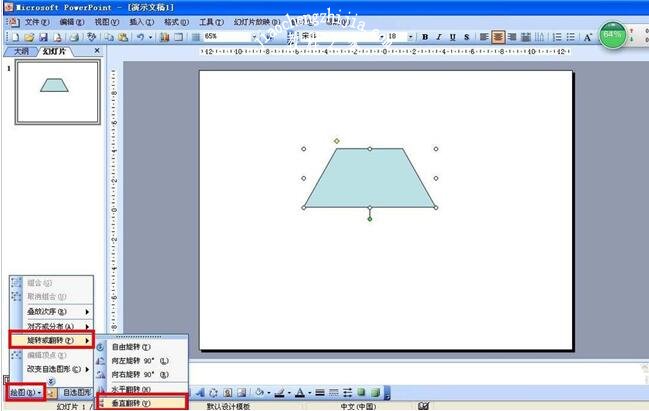Save the presentation with floppy icon
The image size is (649, 411).
[43, 37]
